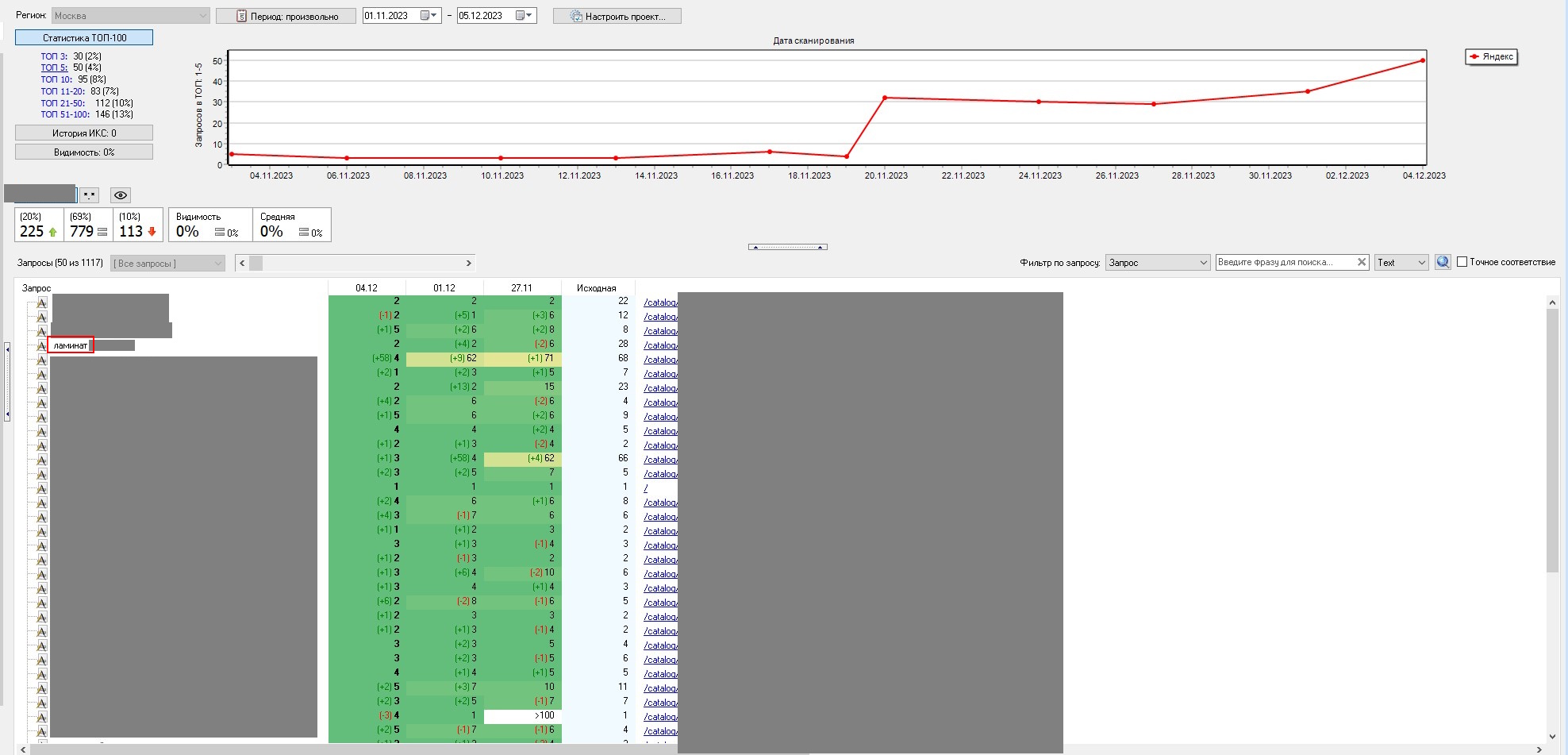Click the Настроить проект button

(617, 16)
